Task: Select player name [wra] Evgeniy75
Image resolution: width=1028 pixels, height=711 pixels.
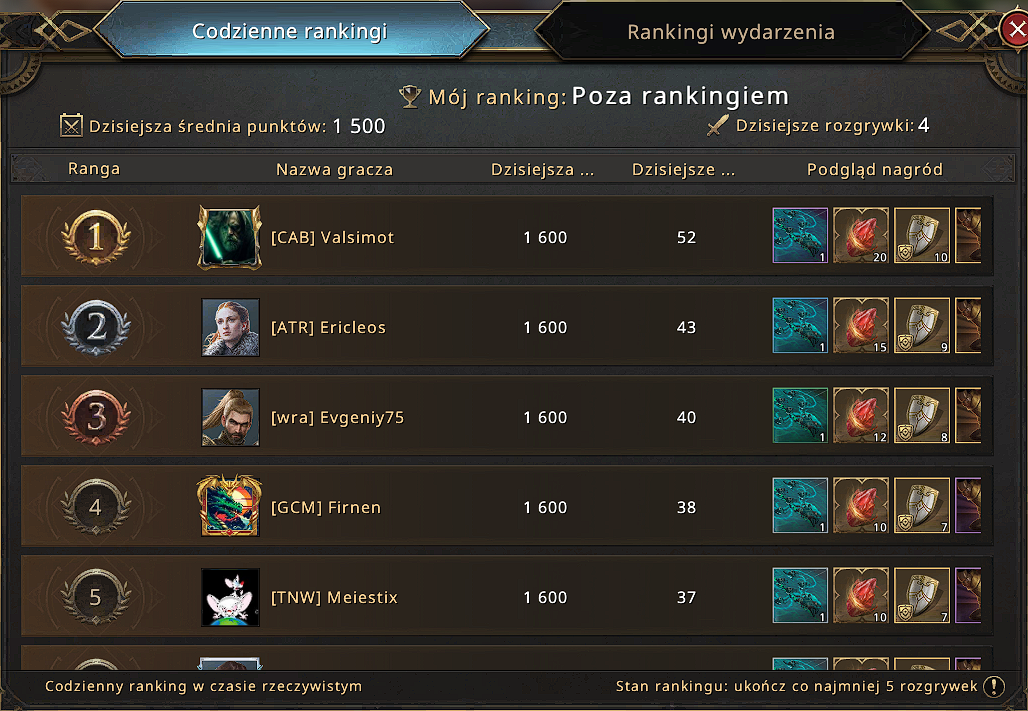Action: [338, 418]
